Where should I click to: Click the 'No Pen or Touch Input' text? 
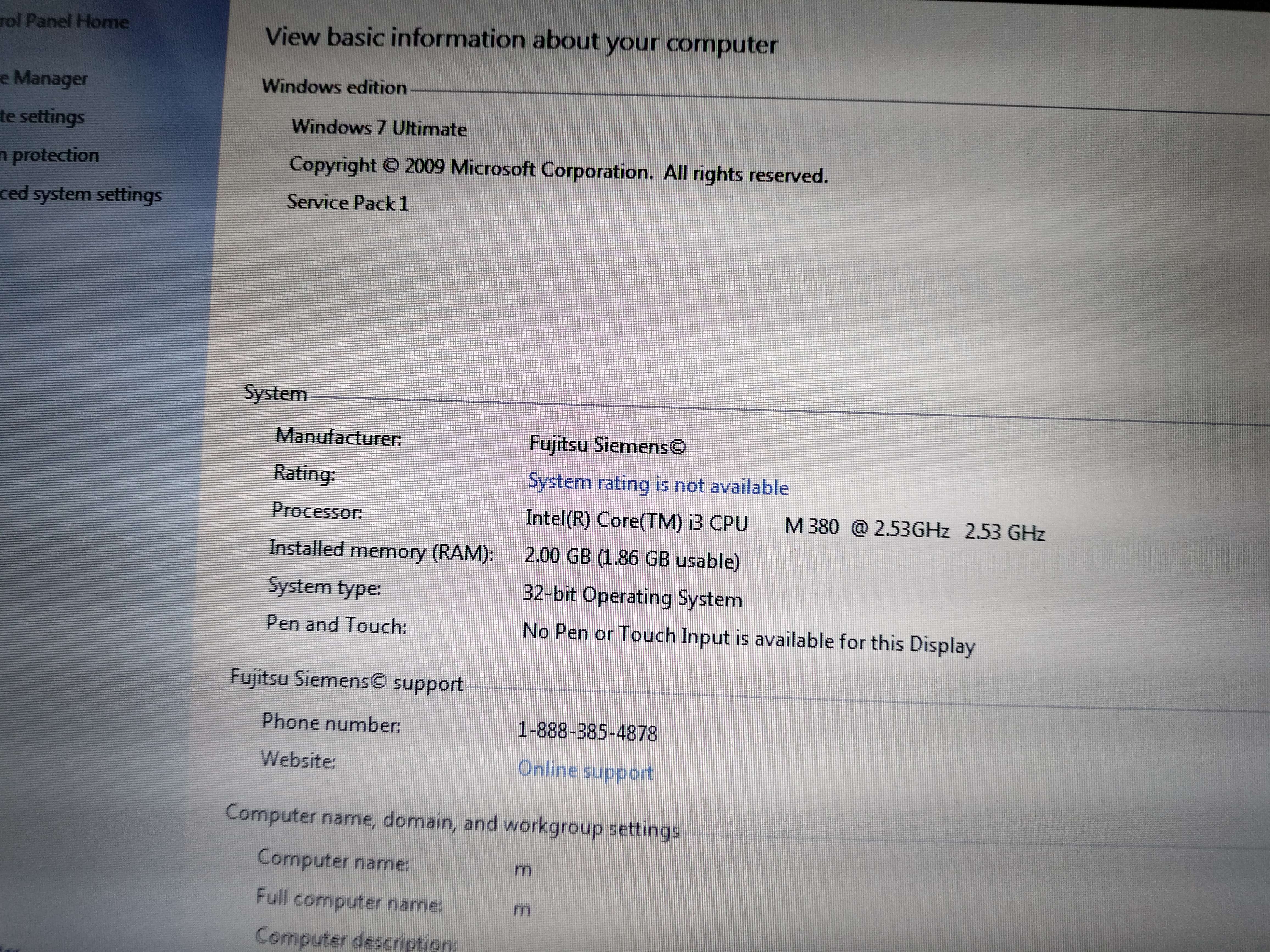pyautogui.click(x=749, y=639)
